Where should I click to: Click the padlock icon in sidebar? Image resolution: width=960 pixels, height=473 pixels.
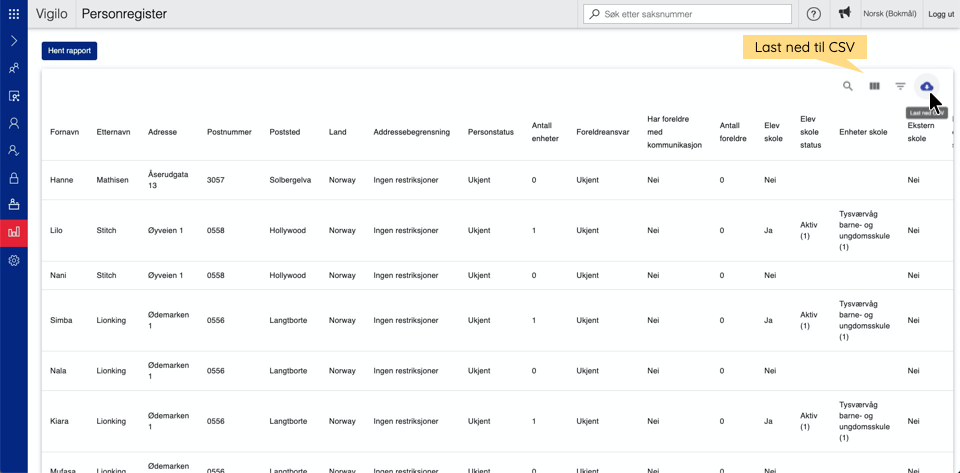tap(14, 178)
